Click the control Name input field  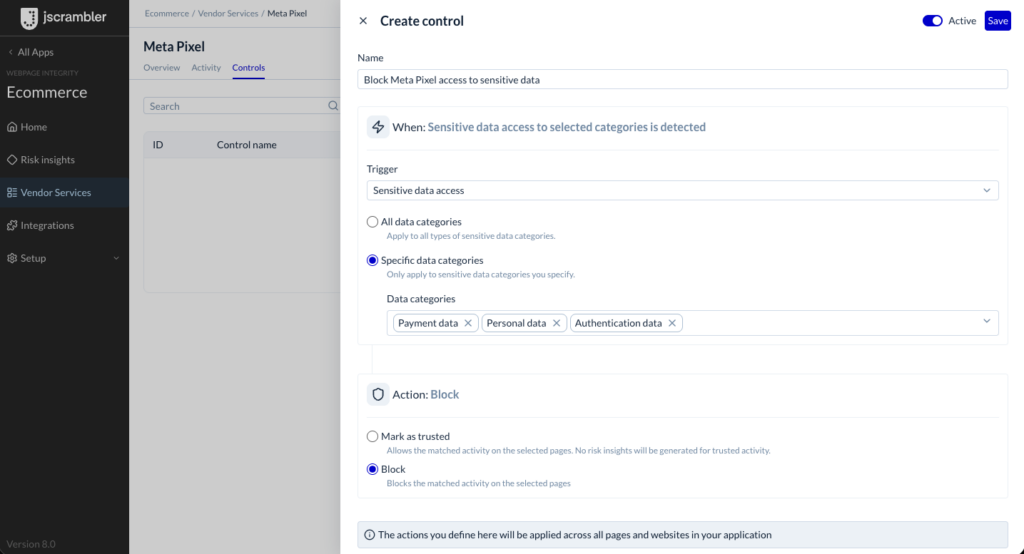coord(682,80)
